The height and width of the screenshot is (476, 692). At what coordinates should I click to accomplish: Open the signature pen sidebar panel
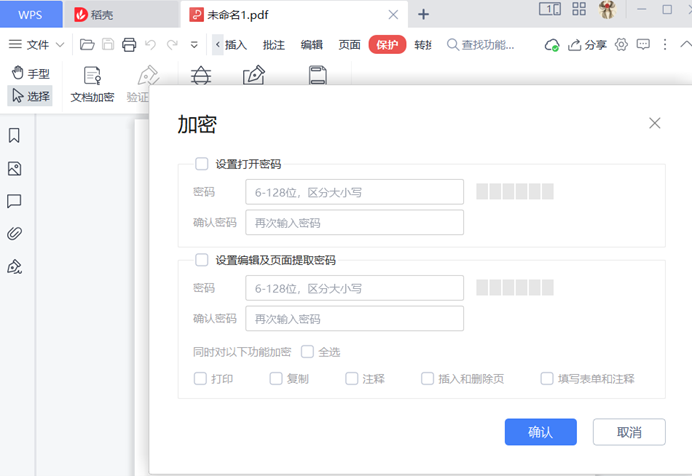click(14, 266)
